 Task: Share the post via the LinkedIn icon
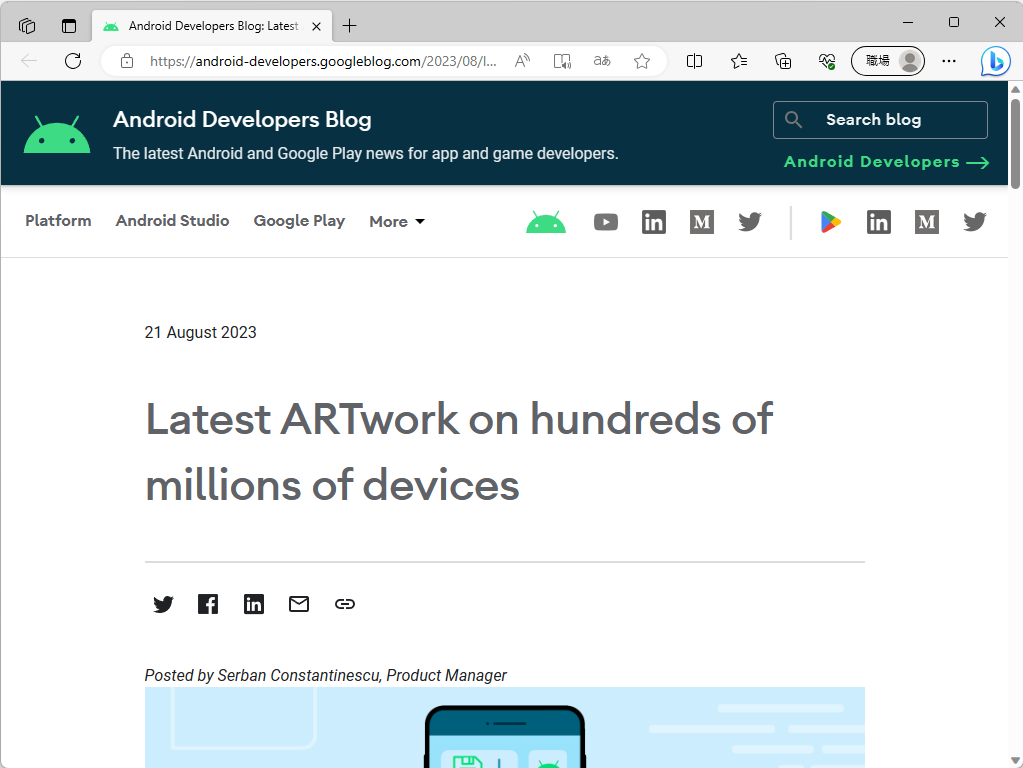pyautogui.click(x=253, y=604)
